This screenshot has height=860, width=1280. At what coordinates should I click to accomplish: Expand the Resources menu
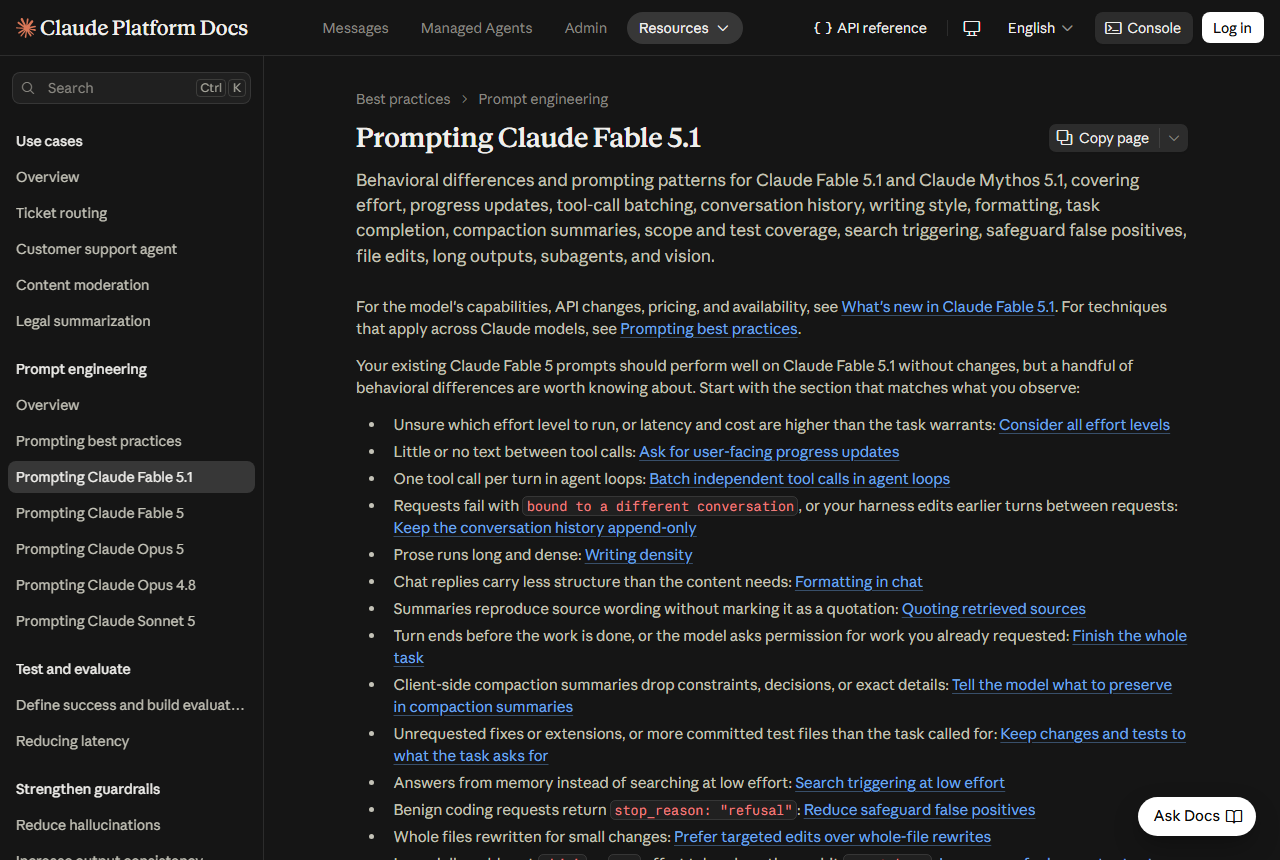pyautogui.click(x=684, y=28)
